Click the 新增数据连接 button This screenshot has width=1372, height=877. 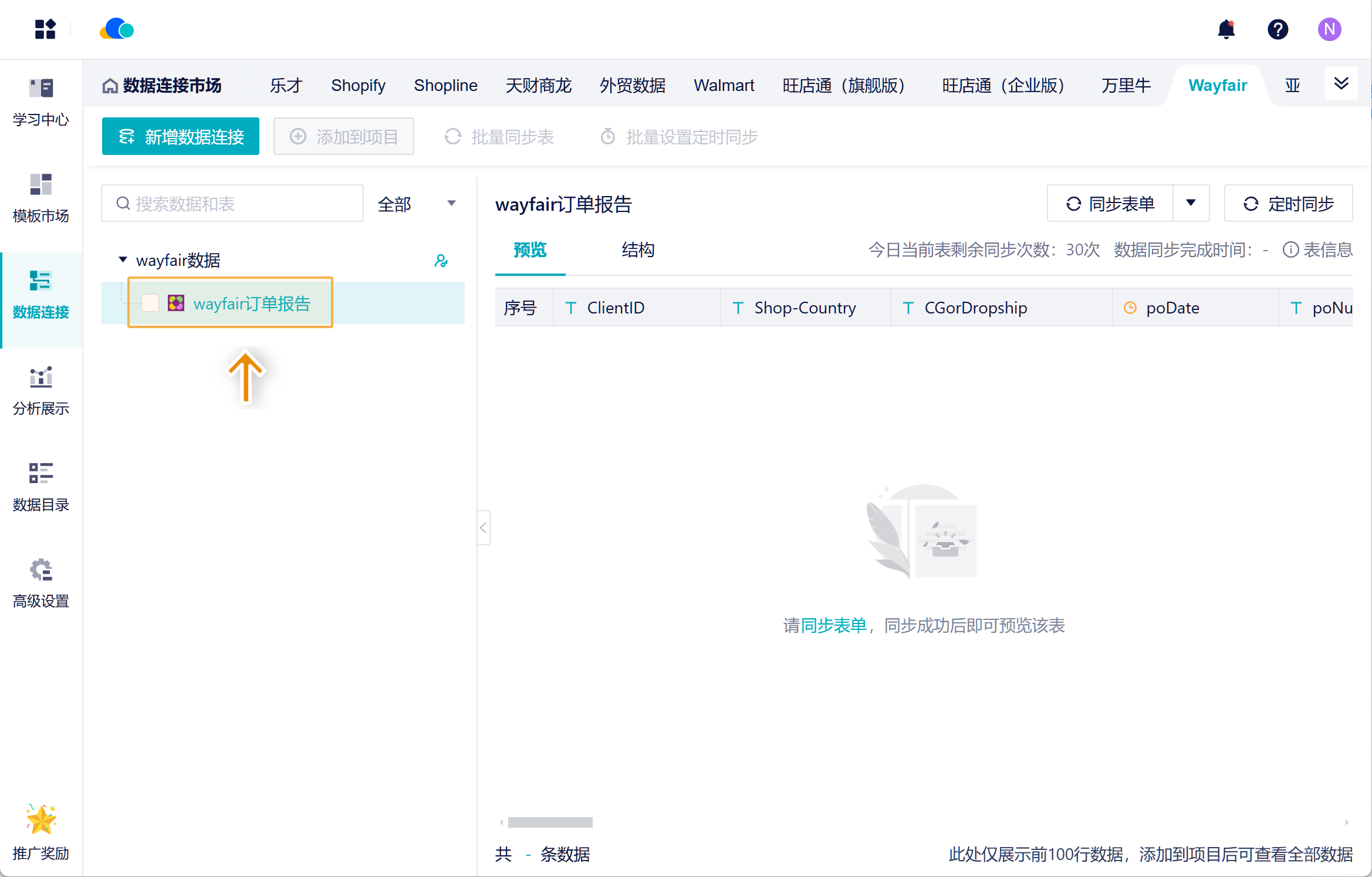(x=181, y=137)
